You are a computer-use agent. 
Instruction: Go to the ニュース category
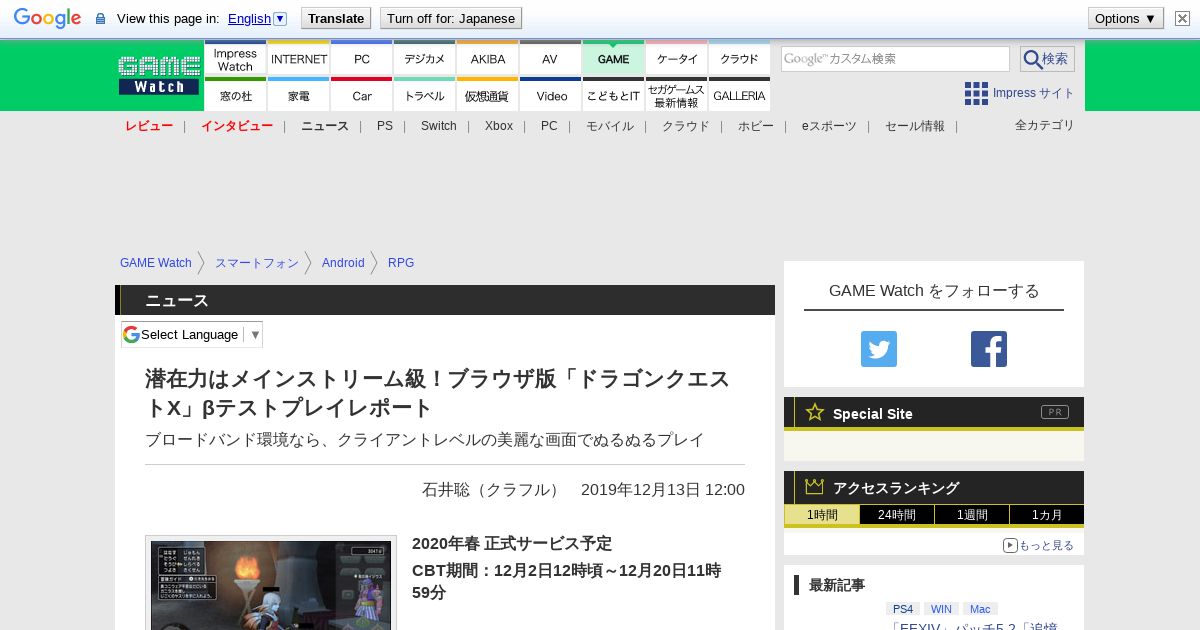tap(325, 126)
